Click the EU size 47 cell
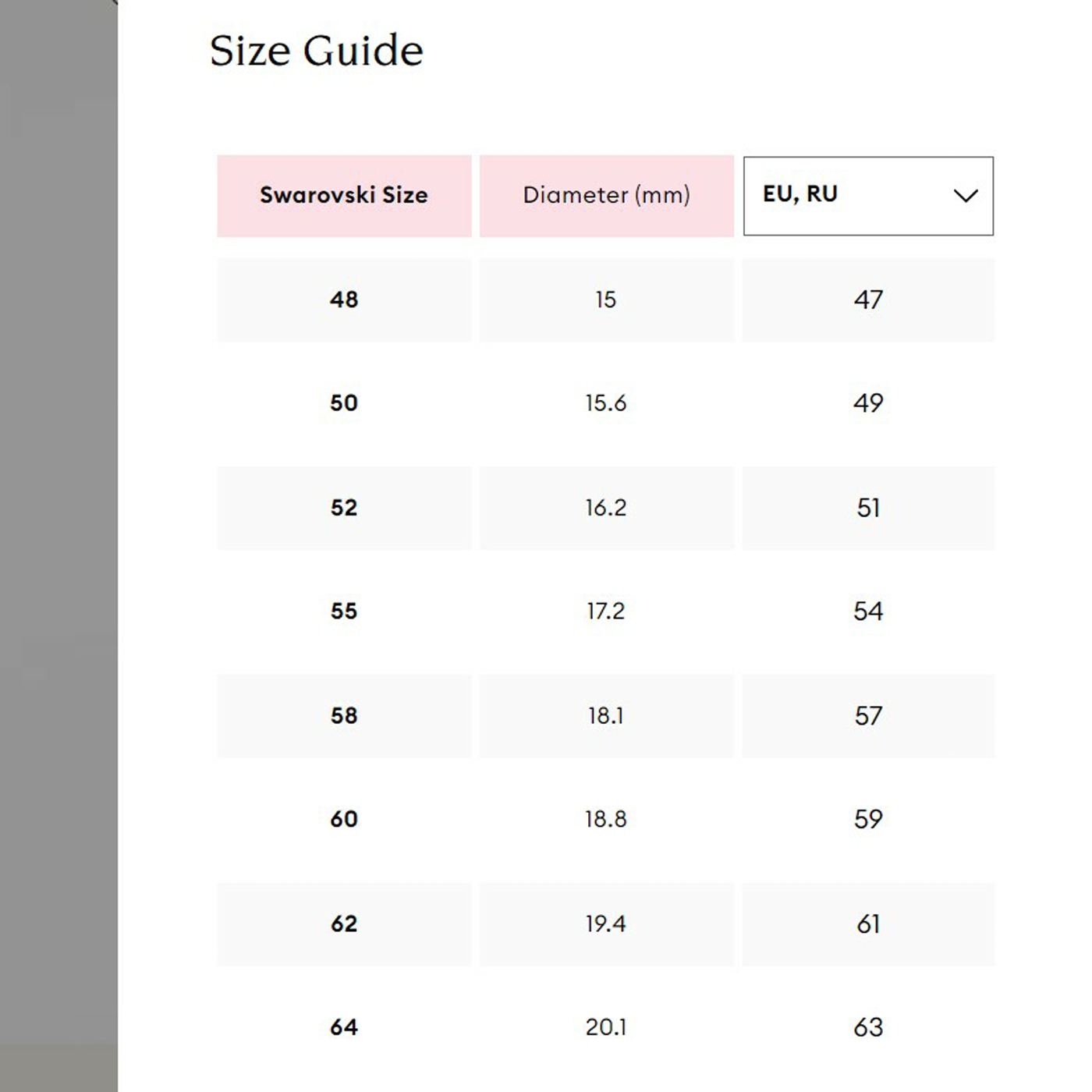1092x1092 pixels. [868, 300]
